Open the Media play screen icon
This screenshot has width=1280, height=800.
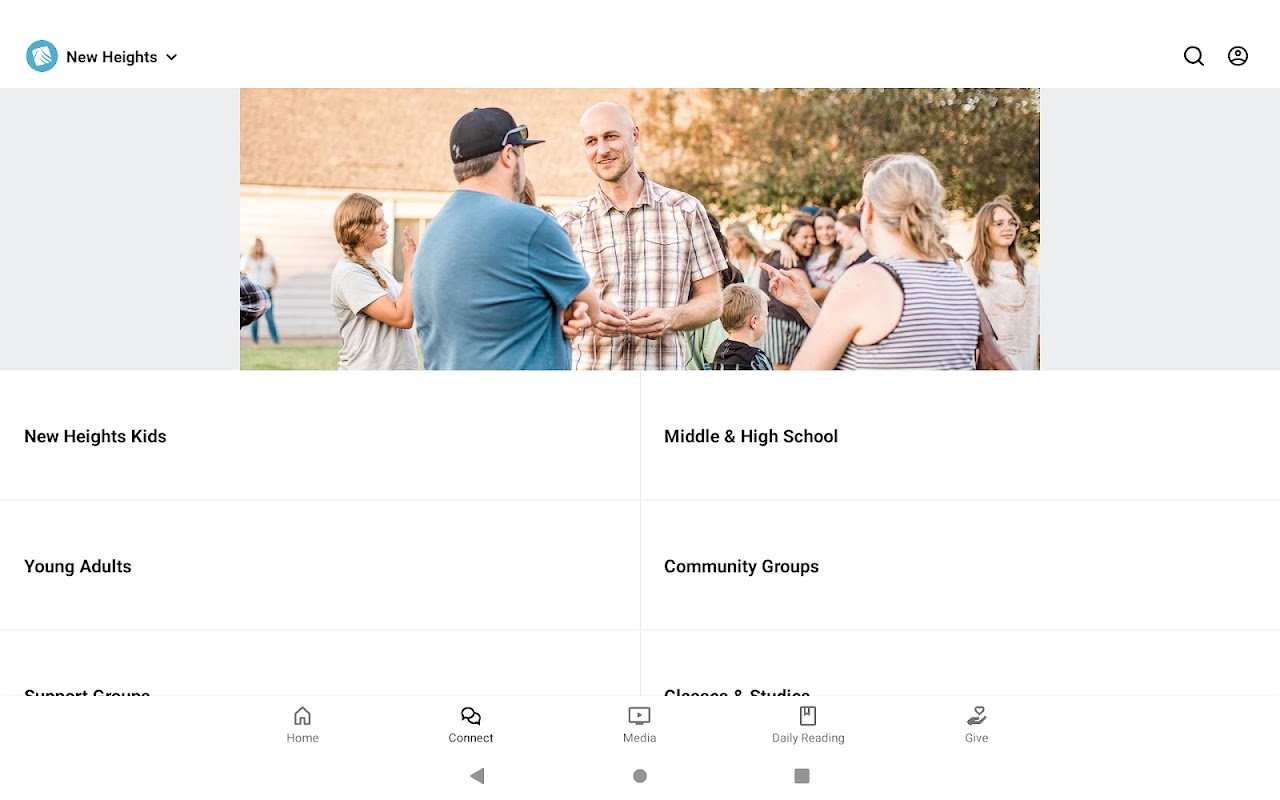[639, 716]
